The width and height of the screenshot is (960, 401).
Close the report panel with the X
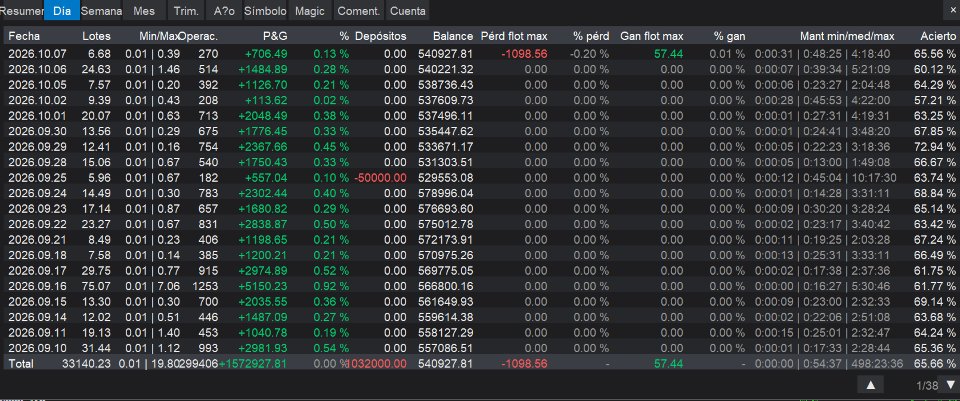pos(951,10)
